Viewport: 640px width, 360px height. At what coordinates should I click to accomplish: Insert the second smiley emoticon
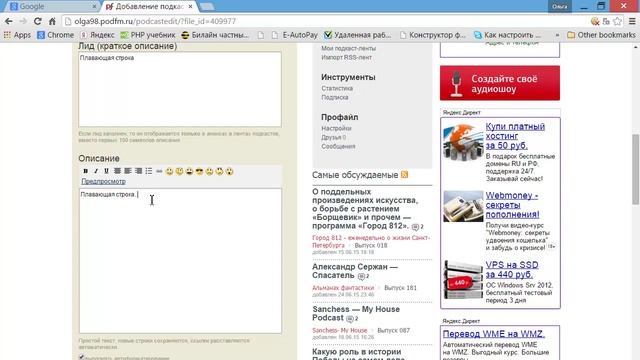[x=180, y=171]
